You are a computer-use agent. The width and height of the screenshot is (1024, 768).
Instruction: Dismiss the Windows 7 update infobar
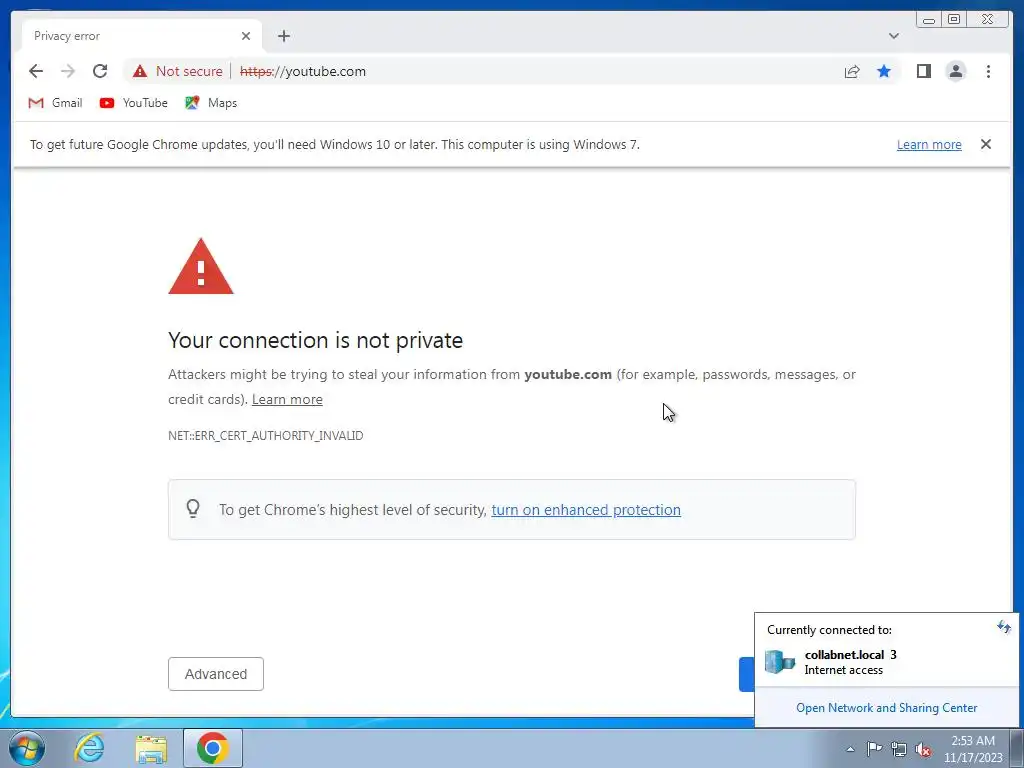pos(986,144)
